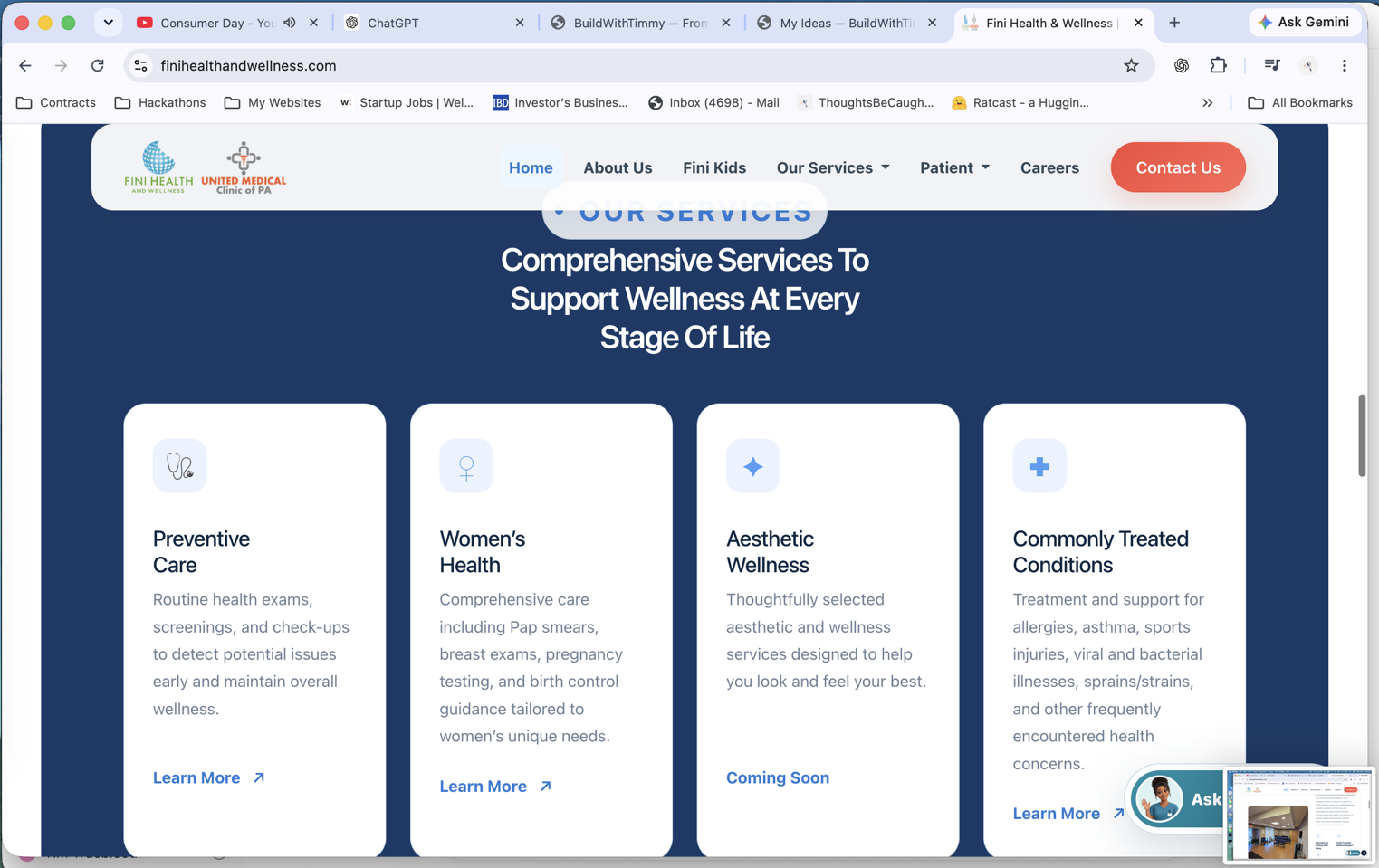Image resolution: width=1379 pixels, height=868 pixels.
Task: Click the Aesthetic Wellness sparkle icon
Action: point(752,466)
